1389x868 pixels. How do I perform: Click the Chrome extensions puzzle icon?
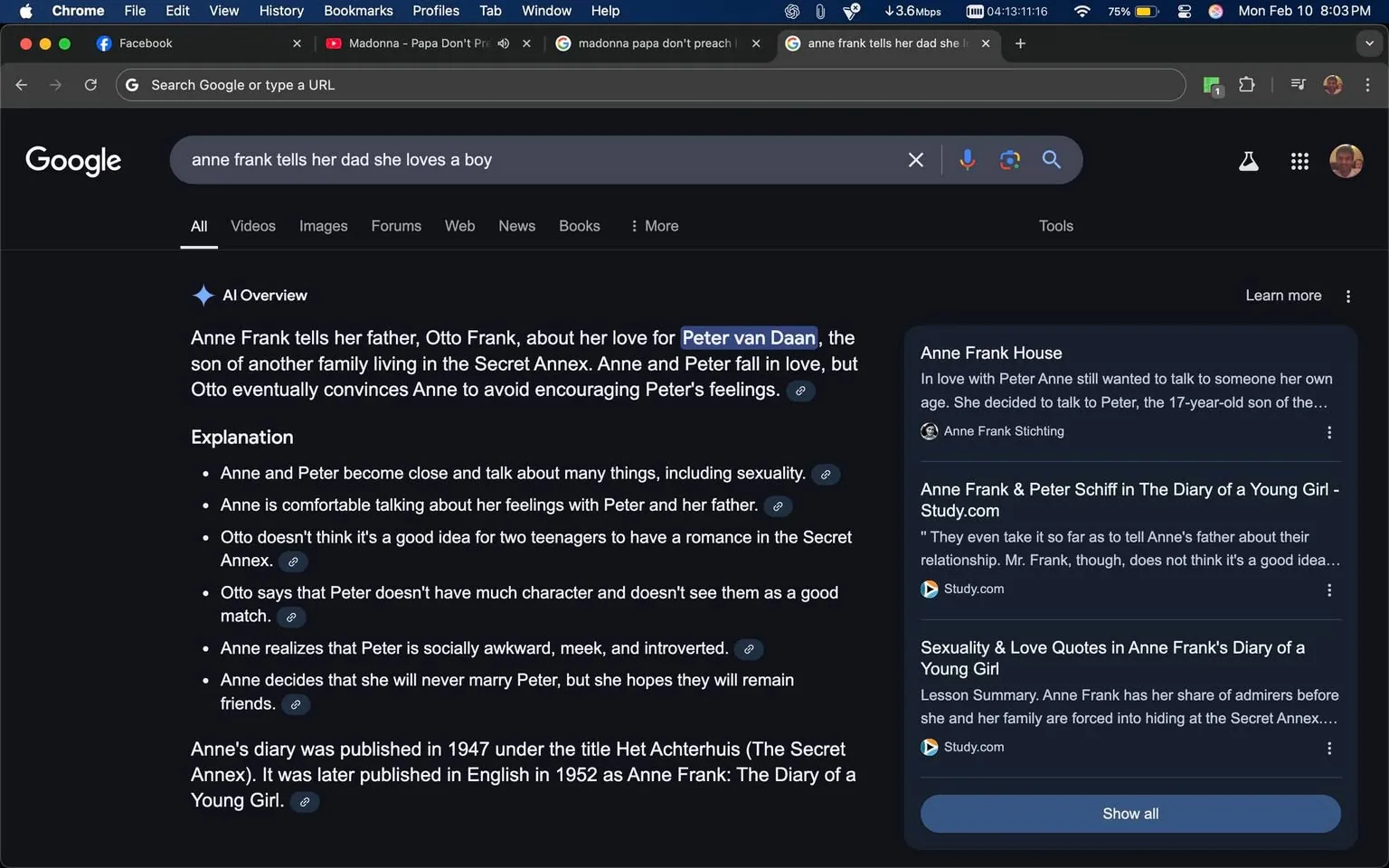coord(1246,84)
